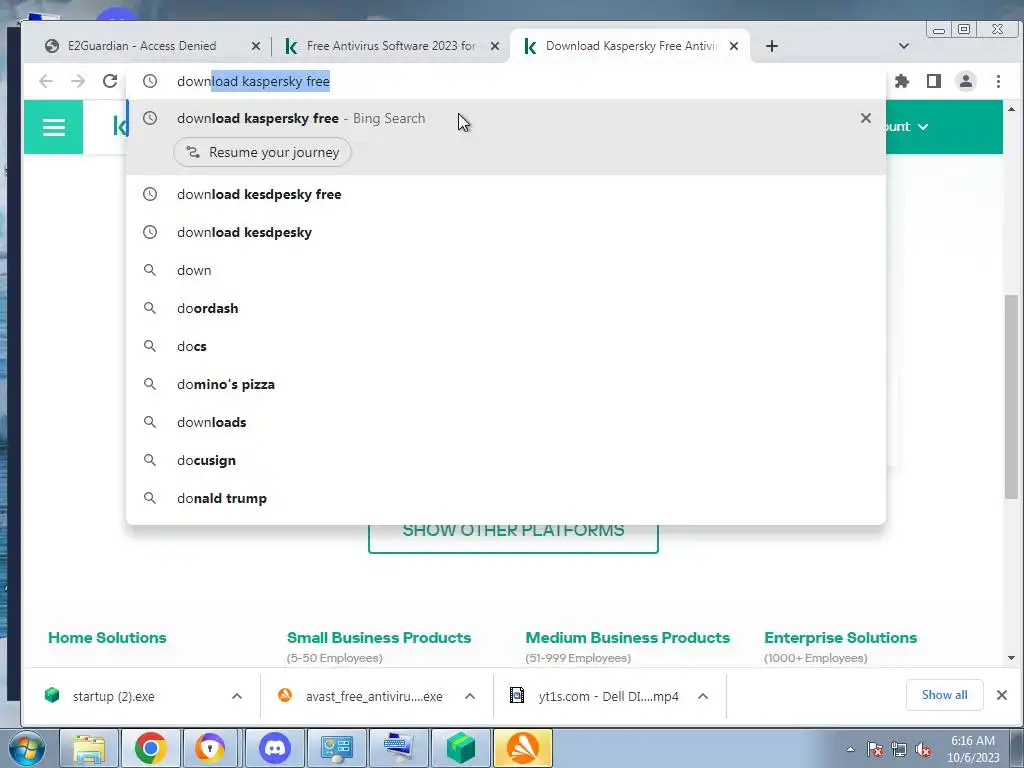Close the E2Guardian - Access Denied tab
The height and width of the screenshot is (768, 1024).
click(256, 46)
